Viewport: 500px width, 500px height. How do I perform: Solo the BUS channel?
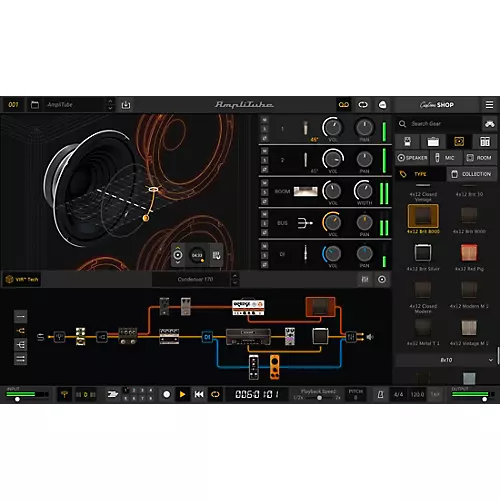pos(264,223)
